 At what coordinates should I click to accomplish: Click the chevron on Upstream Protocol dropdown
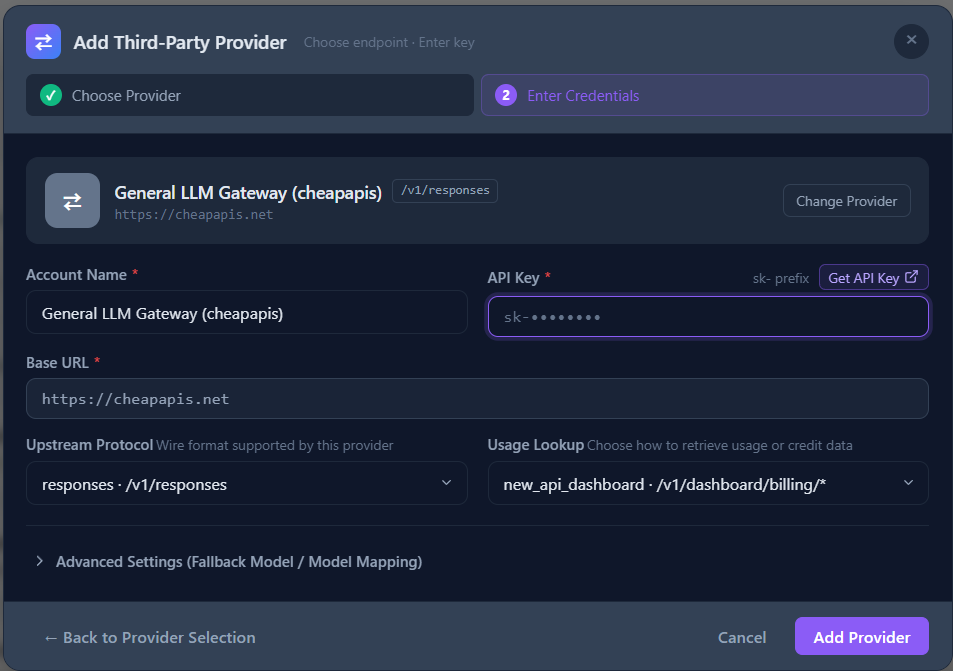pyautogui.click(x=447, y=483)
